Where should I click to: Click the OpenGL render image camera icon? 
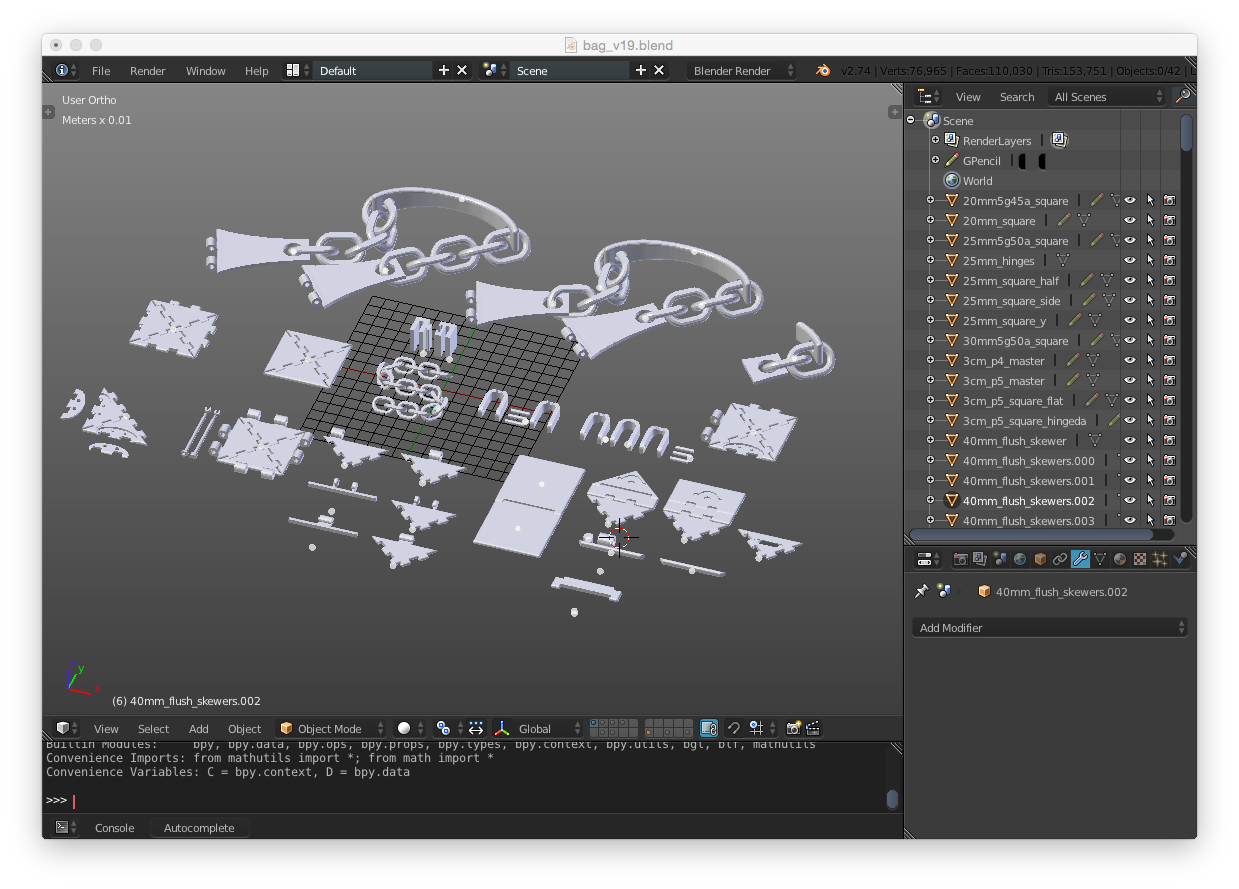point(793,728)
